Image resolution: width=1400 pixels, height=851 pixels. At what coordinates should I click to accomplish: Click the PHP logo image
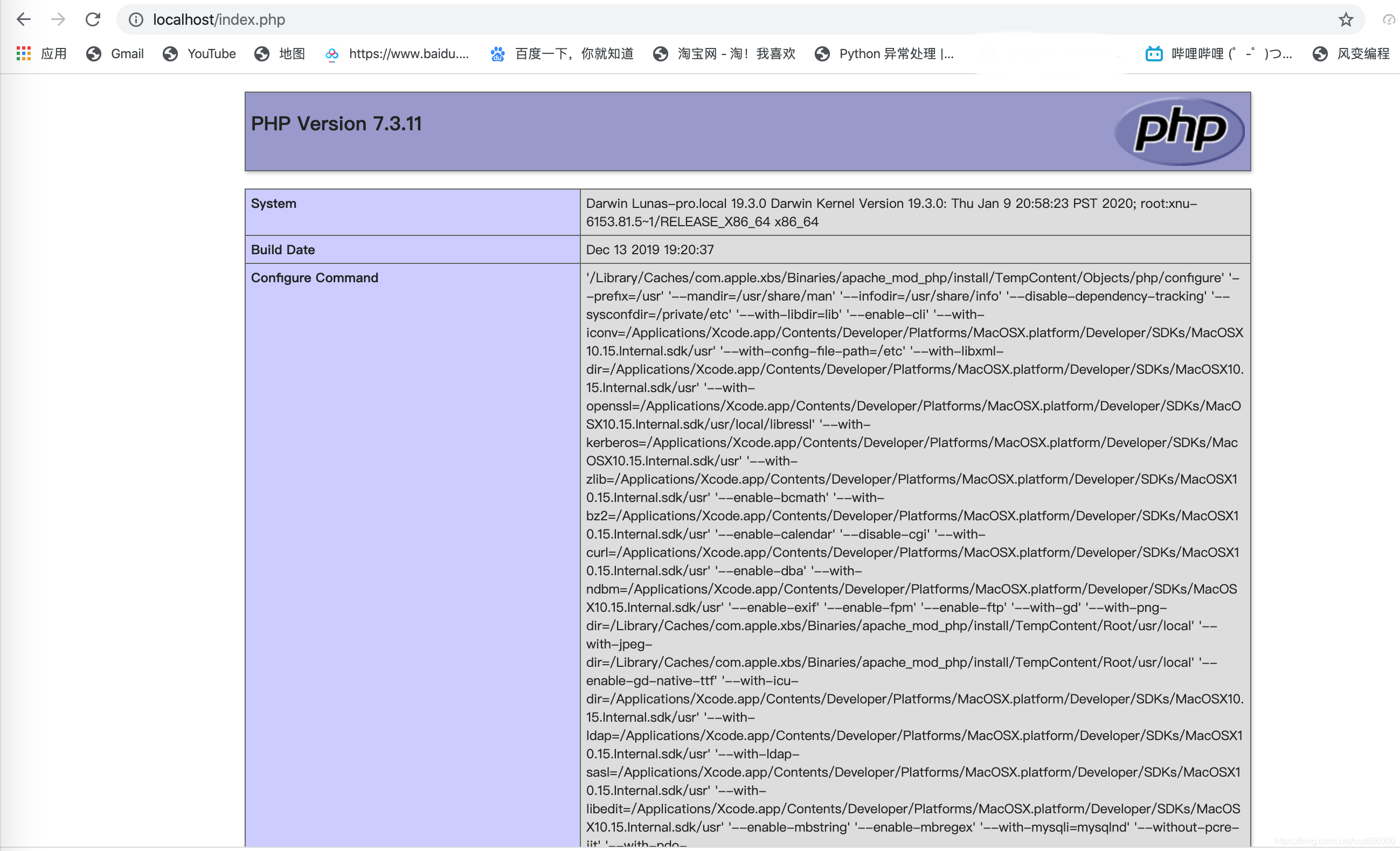pos(1180,131)
